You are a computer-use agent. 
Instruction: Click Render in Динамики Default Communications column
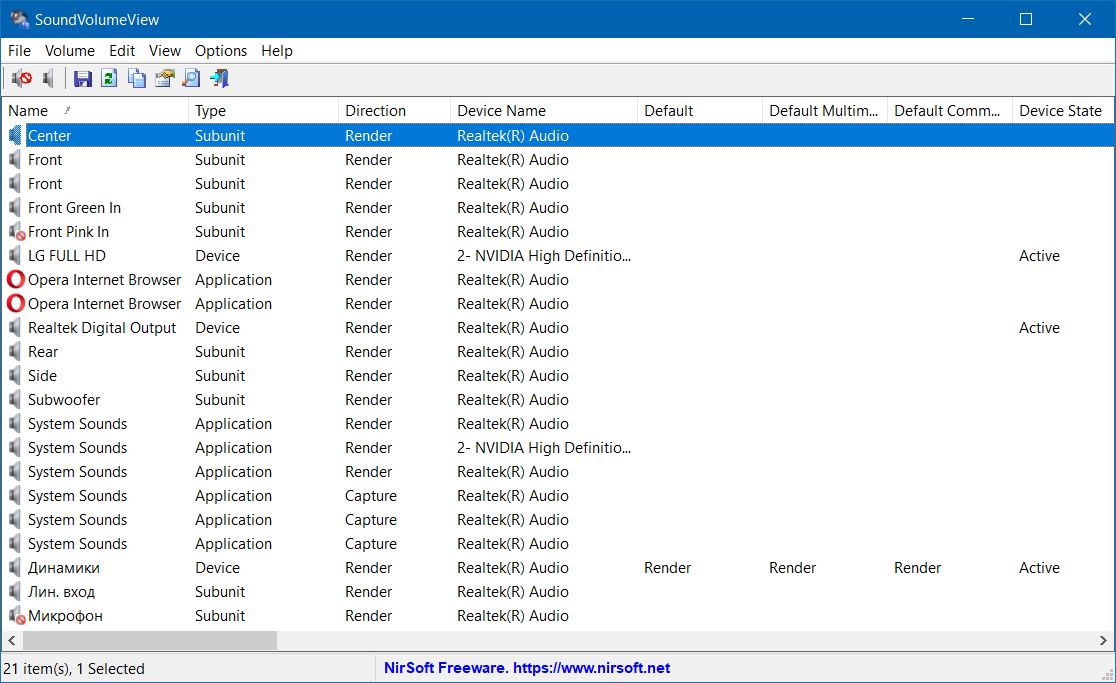click(x=917, y=568)
